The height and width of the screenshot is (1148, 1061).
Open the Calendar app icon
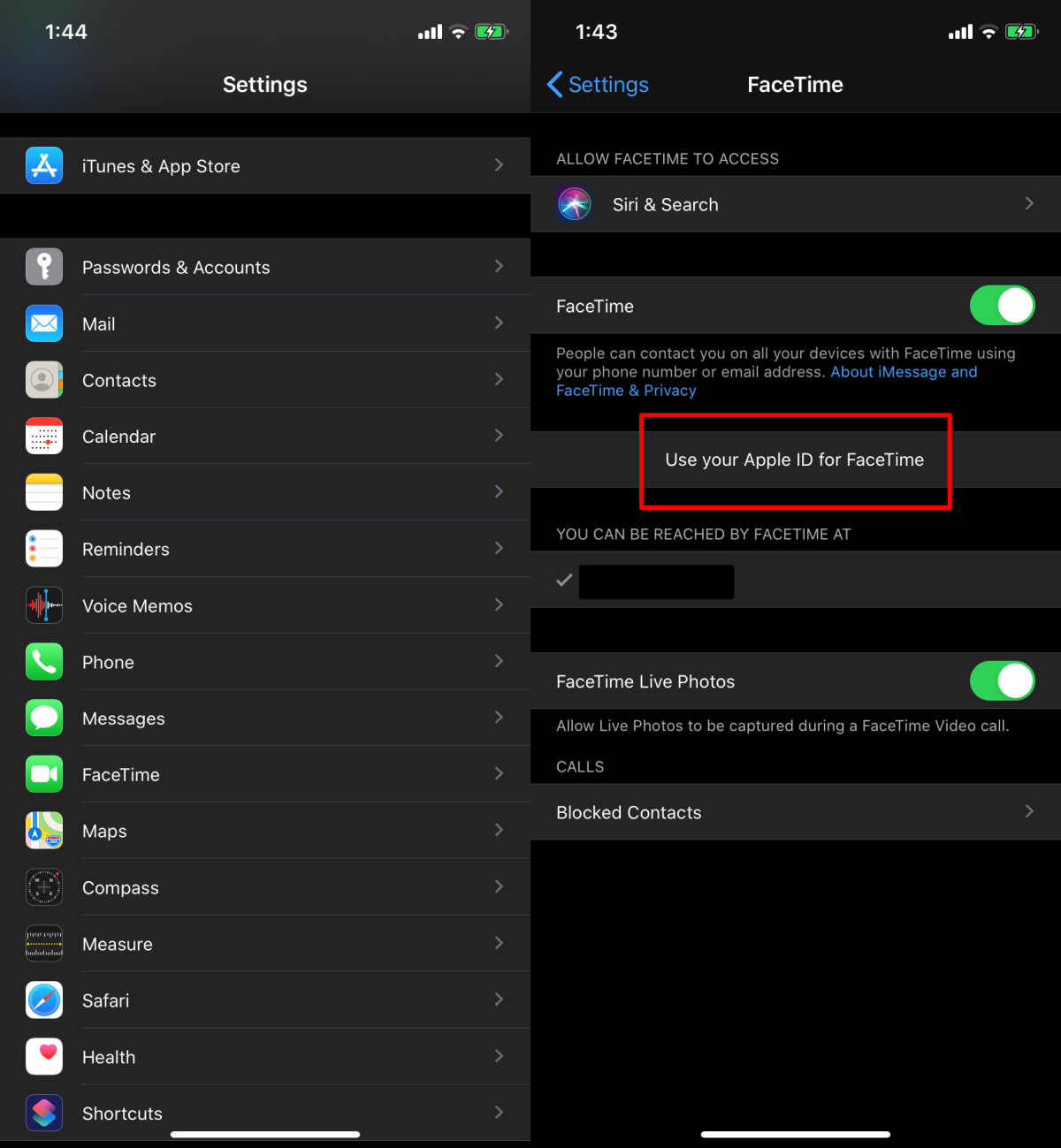pyautogui.click(x=44, y=436)
